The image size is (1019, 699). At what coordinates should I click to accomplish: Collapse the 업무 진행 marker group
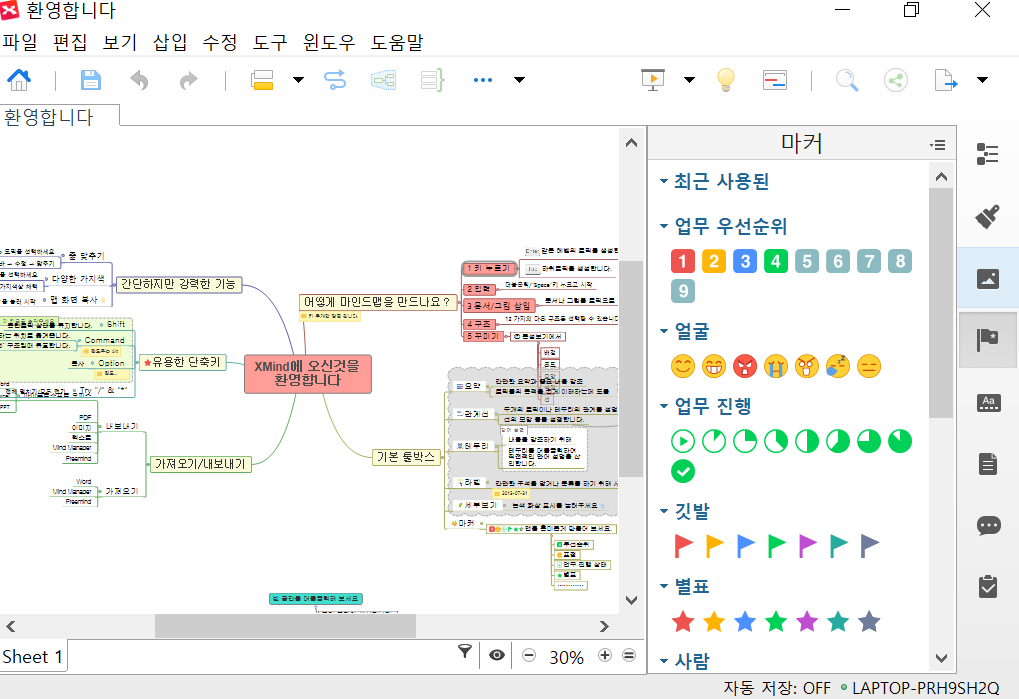[664, 406]
